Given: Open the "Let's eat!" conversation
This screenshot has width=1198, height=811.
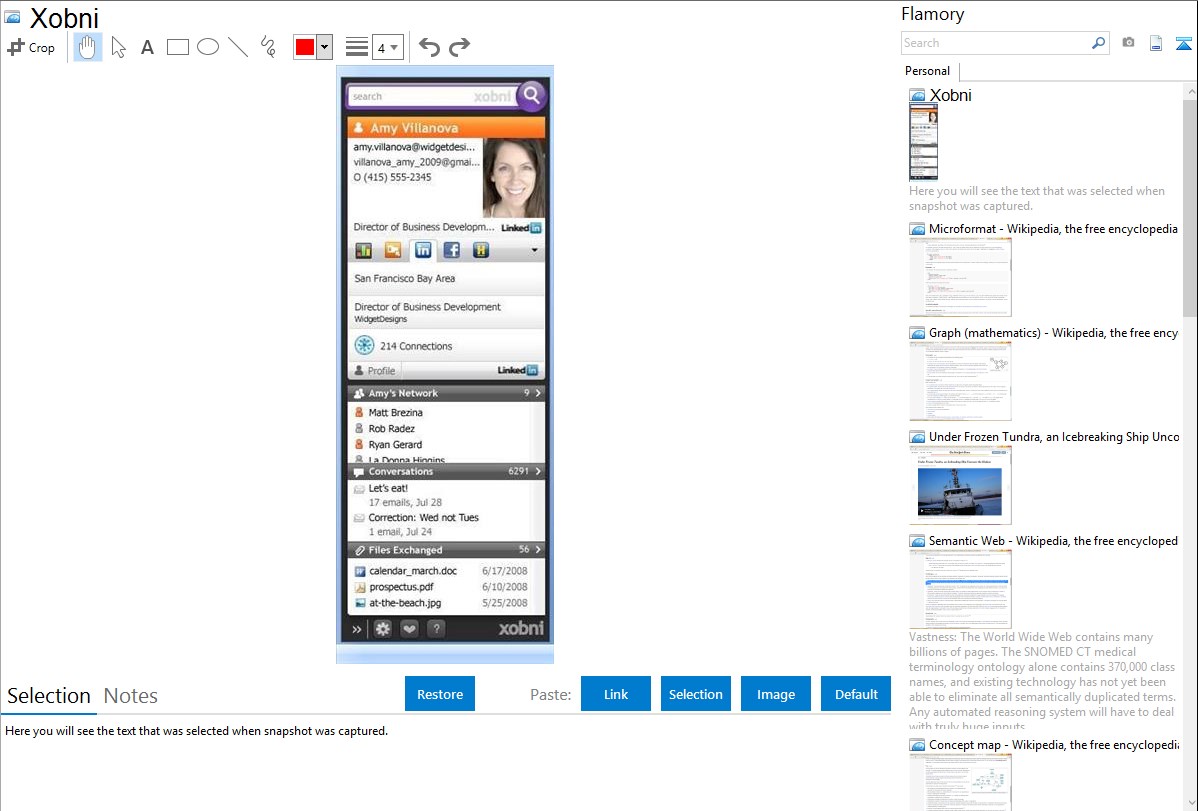Looking at the screenshot, I should 388,488.
